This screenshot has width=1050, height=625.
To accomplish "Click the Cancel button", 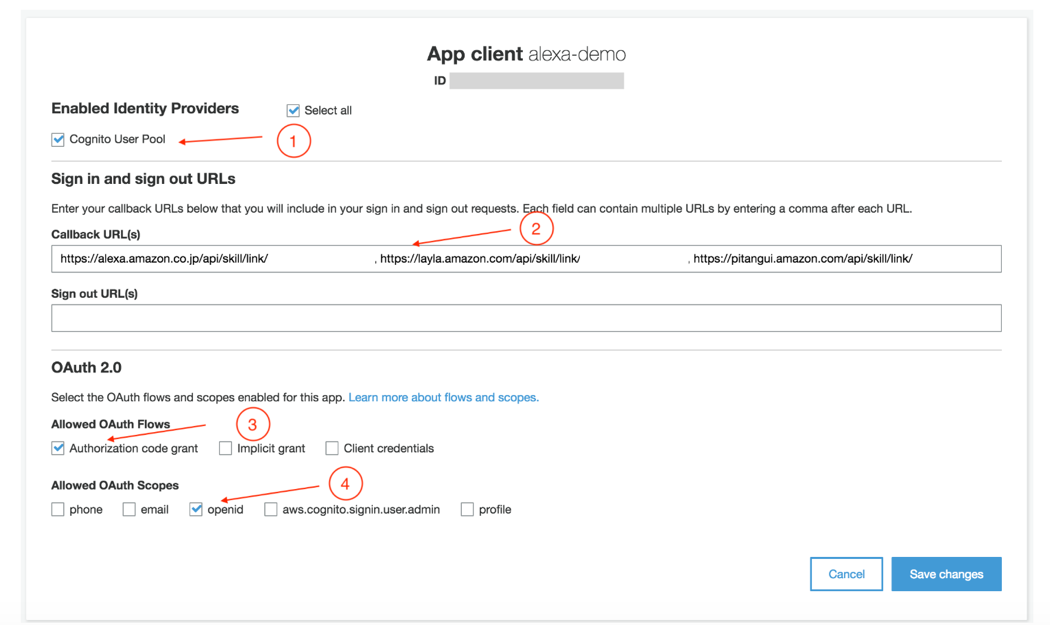I will [x=846, y=574].
